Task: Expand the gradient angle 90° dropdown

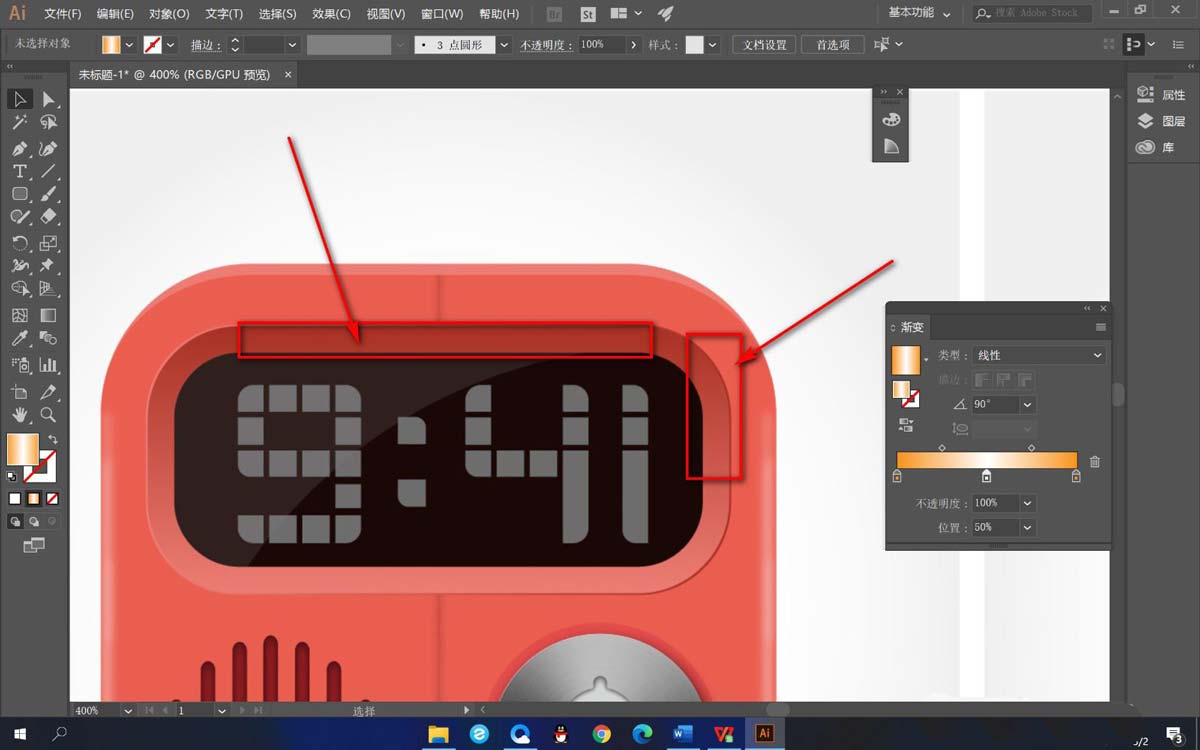Action: click(1027, 405)
